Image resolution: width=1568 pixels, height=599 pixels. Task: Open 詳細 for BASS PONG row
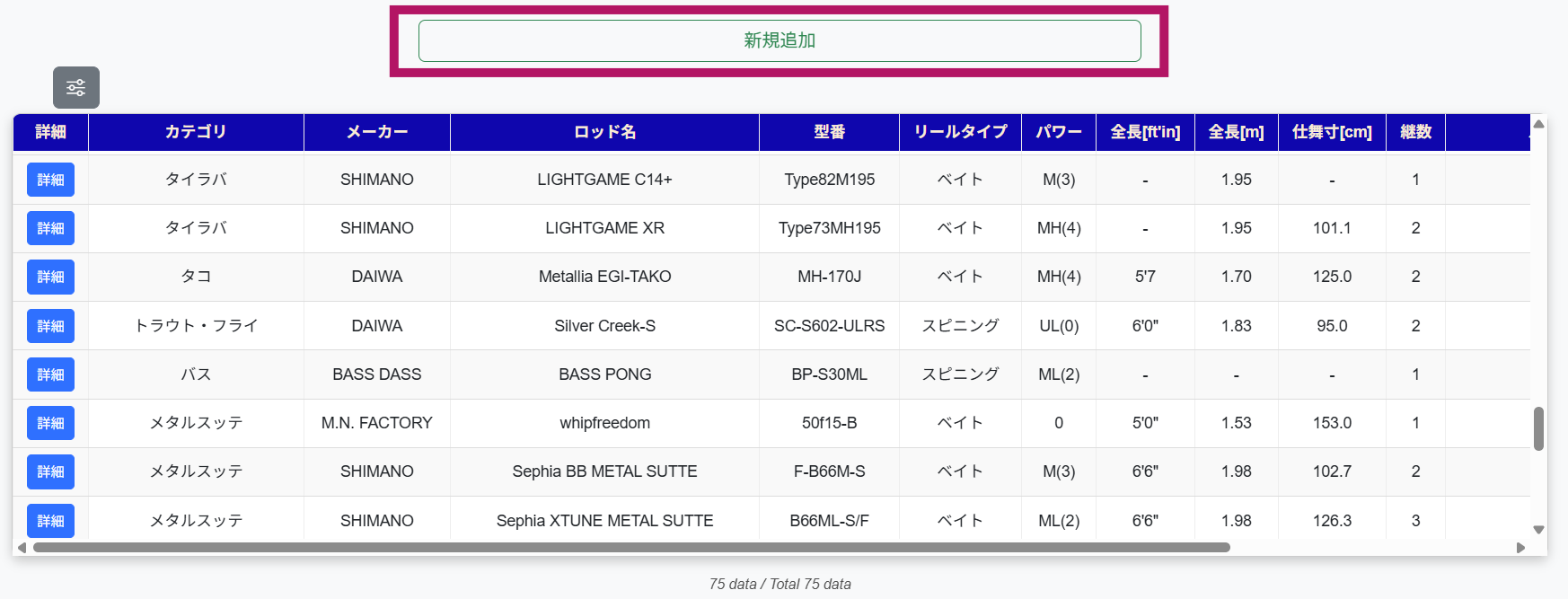[x=50, y=374]
